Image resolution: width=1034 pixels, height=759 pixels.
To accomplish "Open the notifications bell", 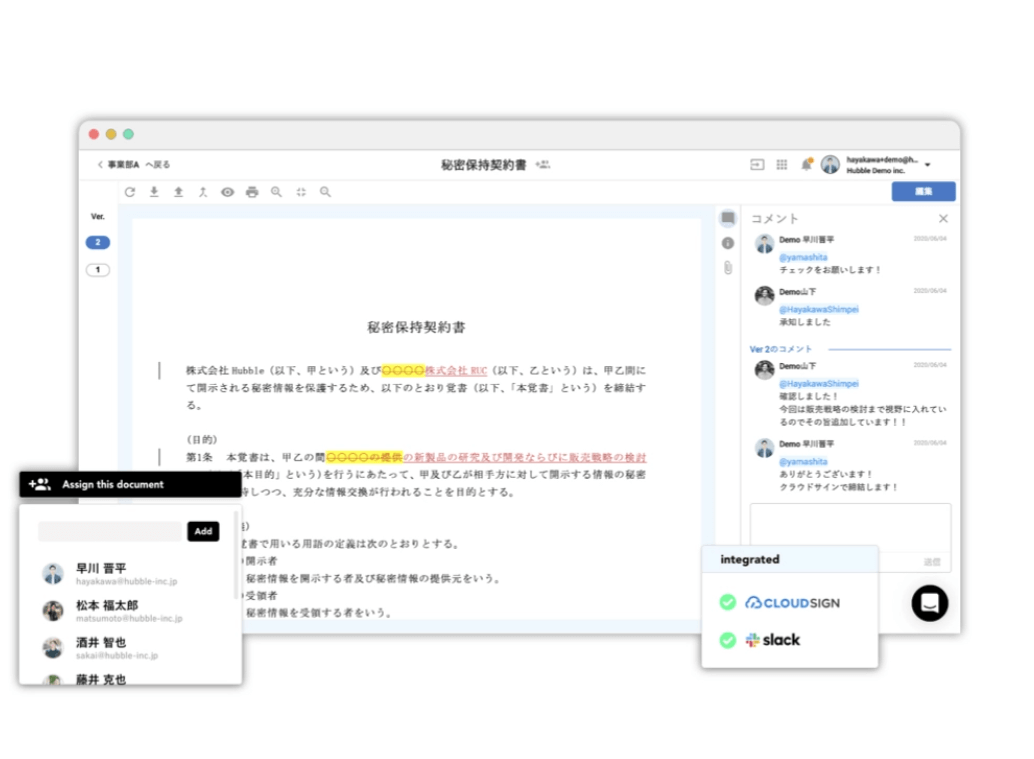I will [x=806, y=165].
